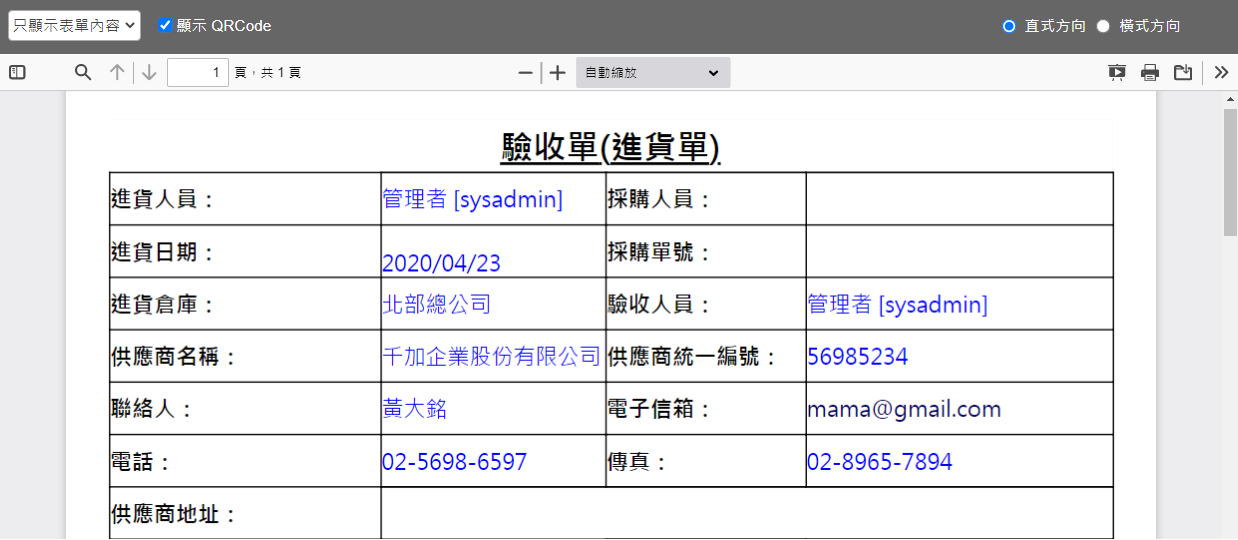This screenshot has height=540, width=1238.
Task: Go to next page arrow
Action: (149, 72)
